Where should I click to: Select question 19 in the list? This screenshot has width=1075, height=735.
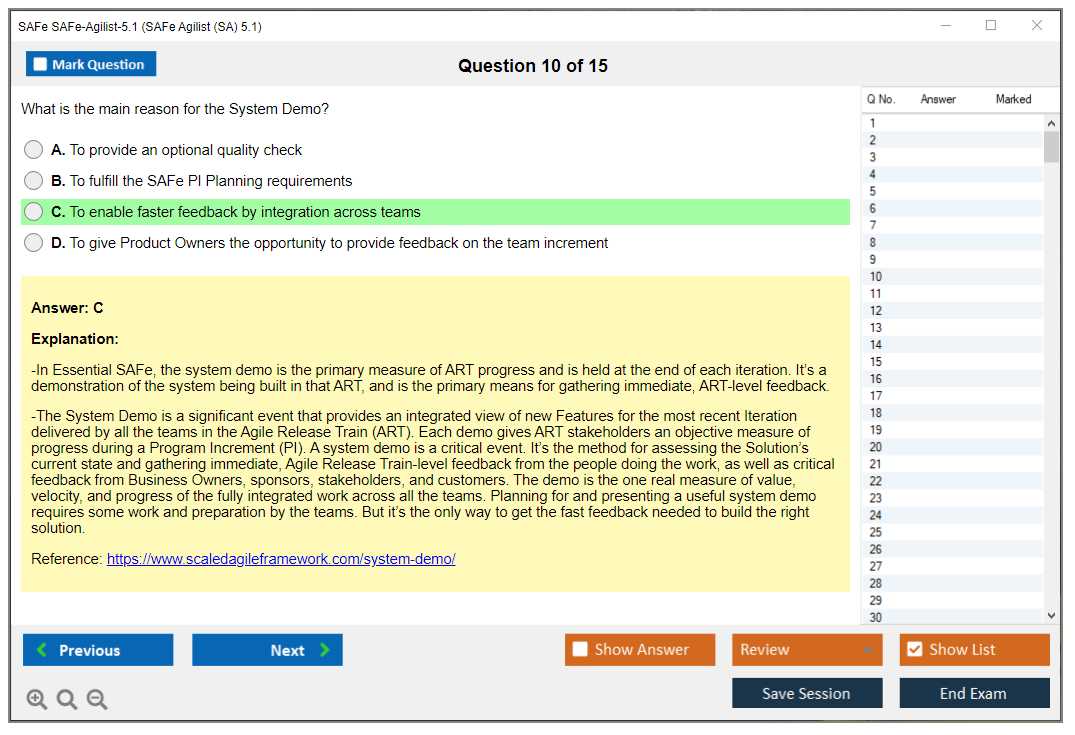click(x=952, y=430)
